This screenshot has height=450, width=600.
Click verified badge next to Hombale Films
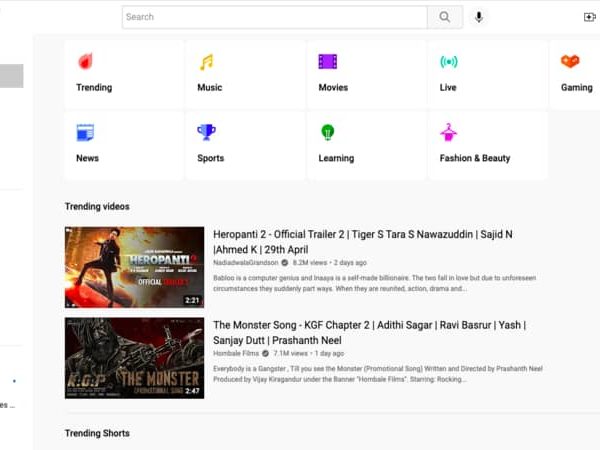265,353
